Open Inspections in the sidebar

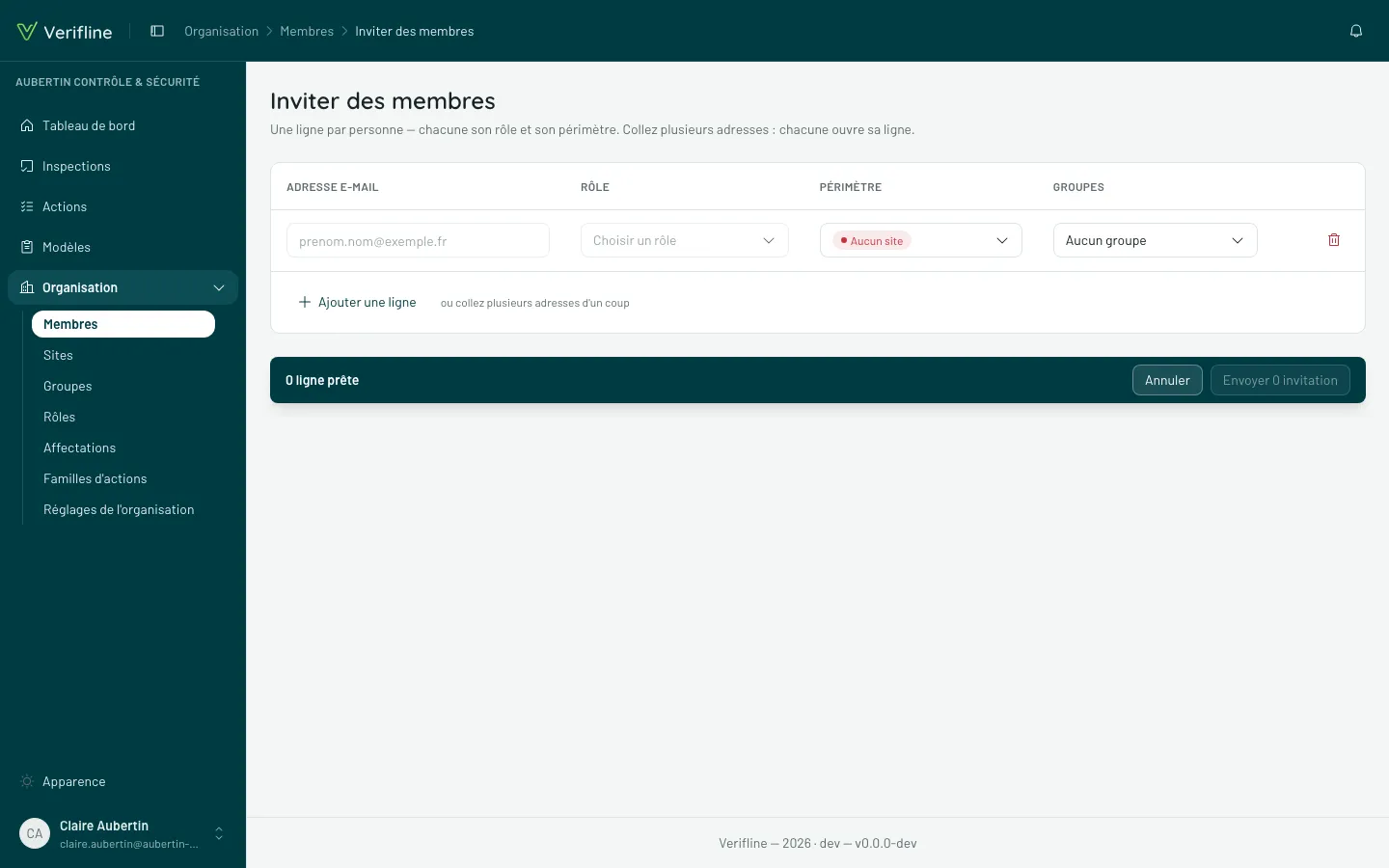(123, 166)
